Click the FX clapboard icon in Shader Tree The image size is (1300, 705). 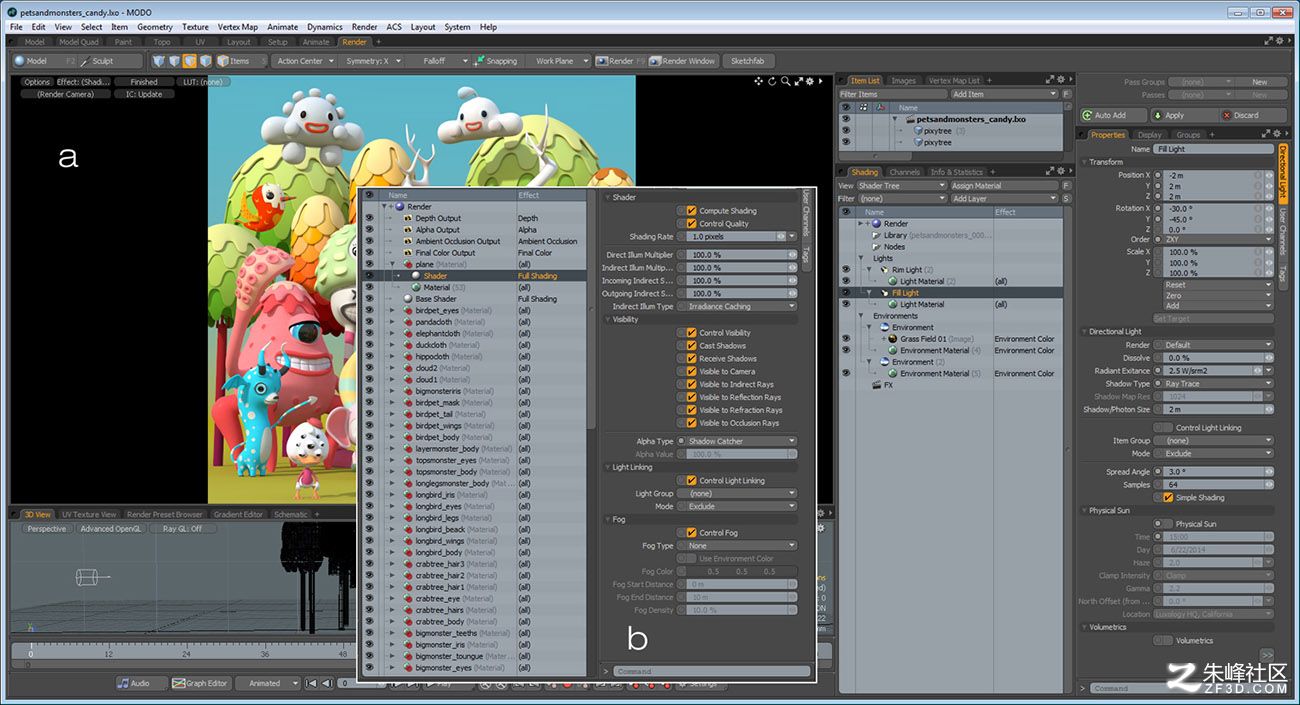coord(877,384)
